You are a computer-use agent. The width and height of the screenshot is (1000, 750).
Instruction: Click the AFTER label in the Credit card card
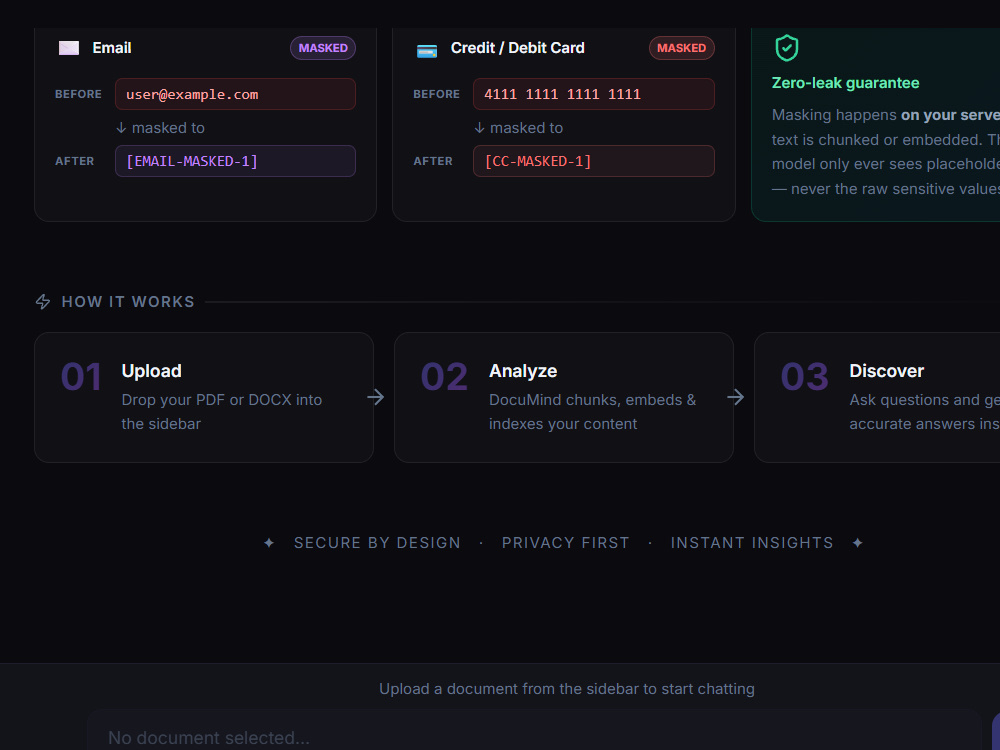click(432, 161)
